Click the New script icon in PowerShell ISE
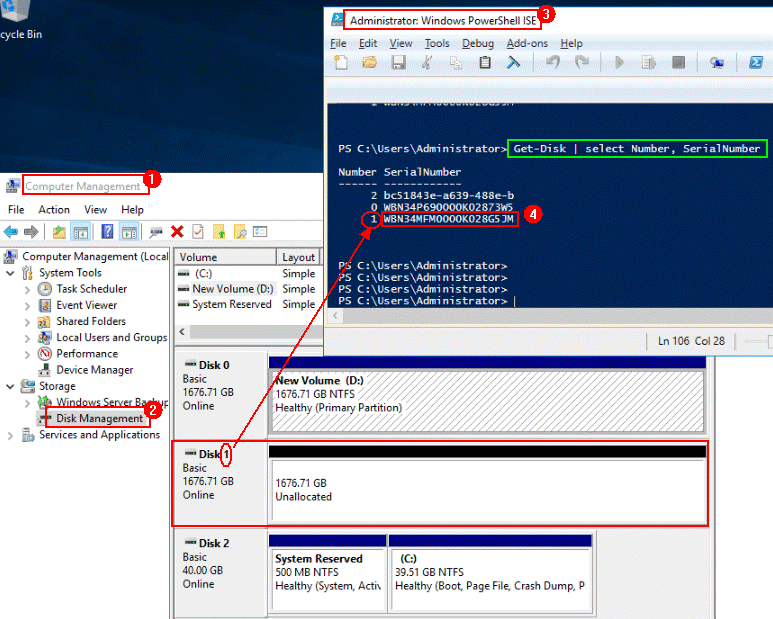The width and height of the screenshot is (773, 619). (x=341, y=63)
